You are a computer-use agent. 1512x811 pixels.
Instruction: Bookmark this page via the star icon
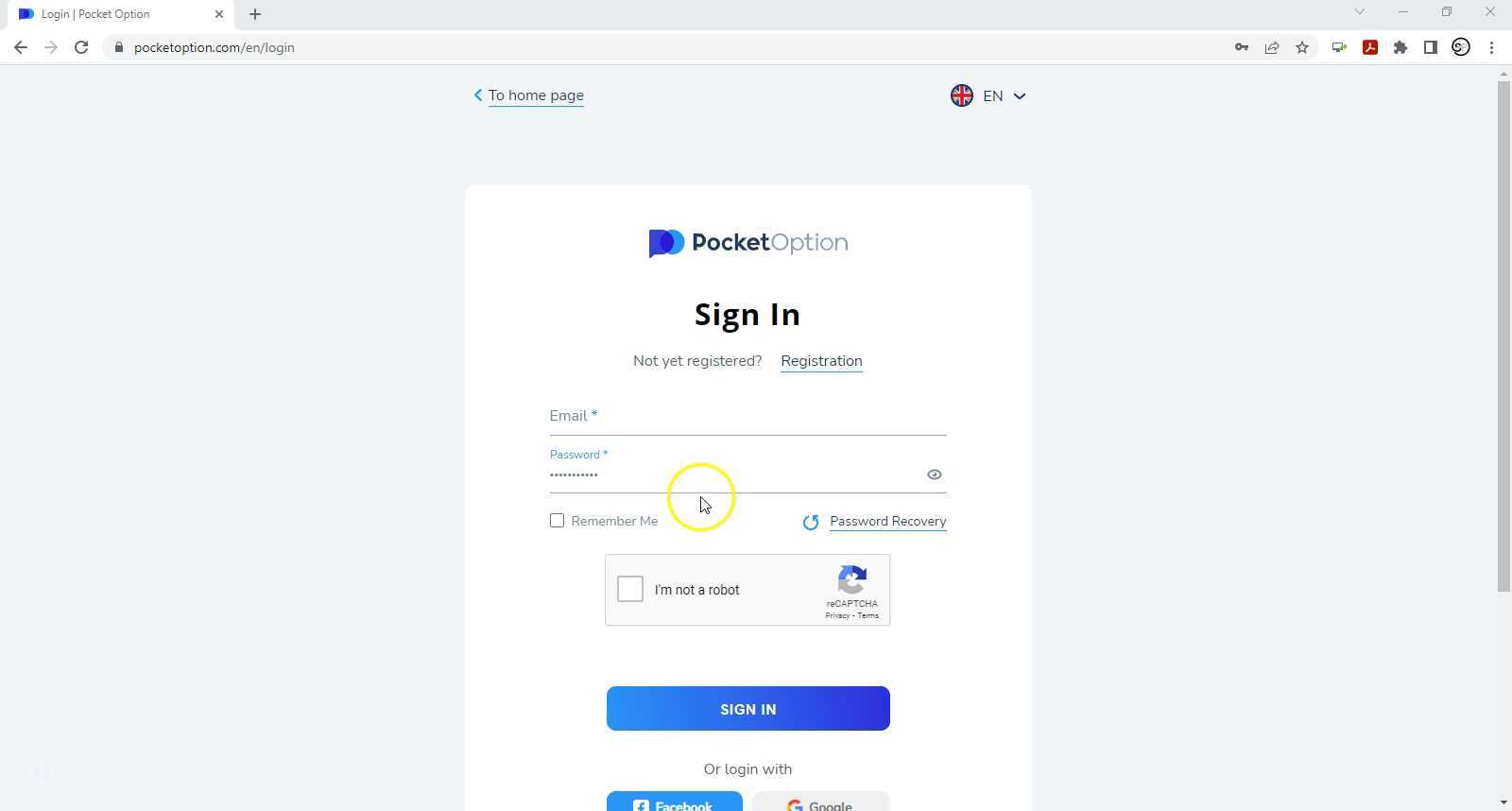tap(1303, 47)
